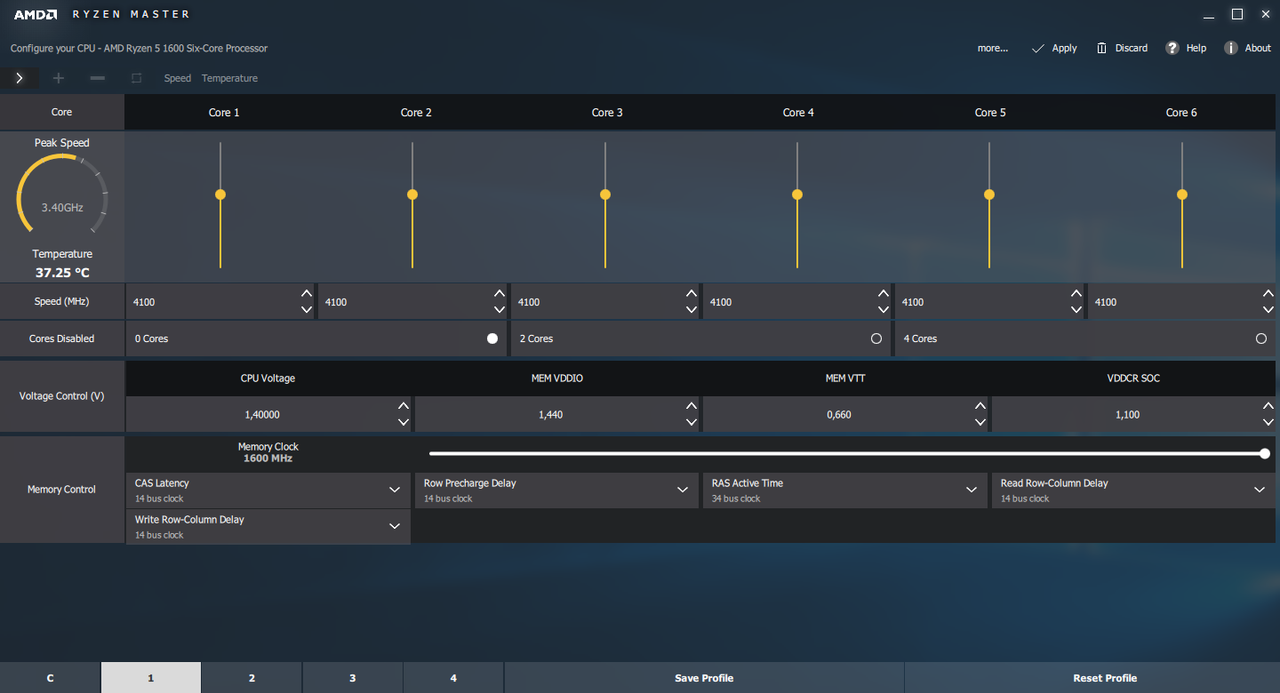1280x693 pixels.
Task: Click the Apply checkmark icon
Action: 1038,48
